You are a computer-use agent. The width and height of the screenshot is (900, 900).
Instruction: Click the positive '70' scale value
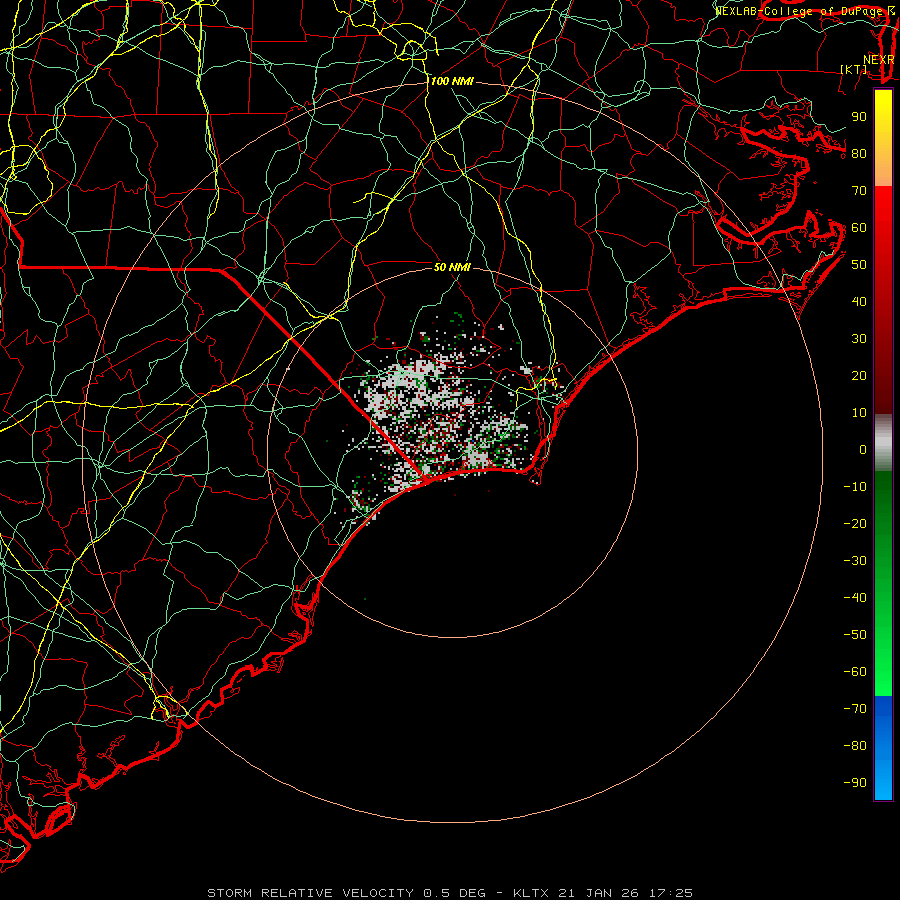pos(859,191)
